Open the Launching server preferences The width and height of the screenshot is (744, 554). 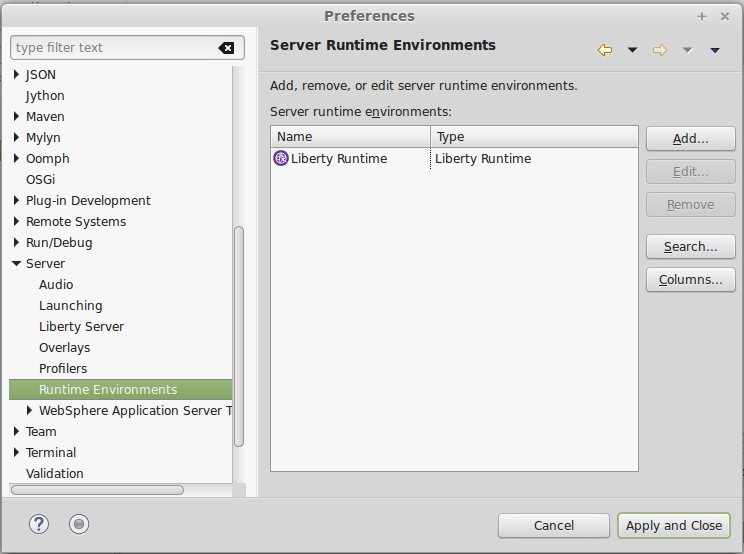point(71,305)
